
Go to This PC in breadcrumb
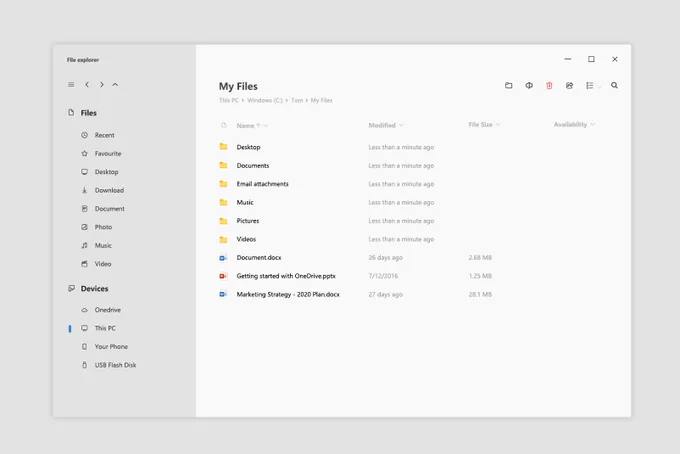click(x=229, y=100)
